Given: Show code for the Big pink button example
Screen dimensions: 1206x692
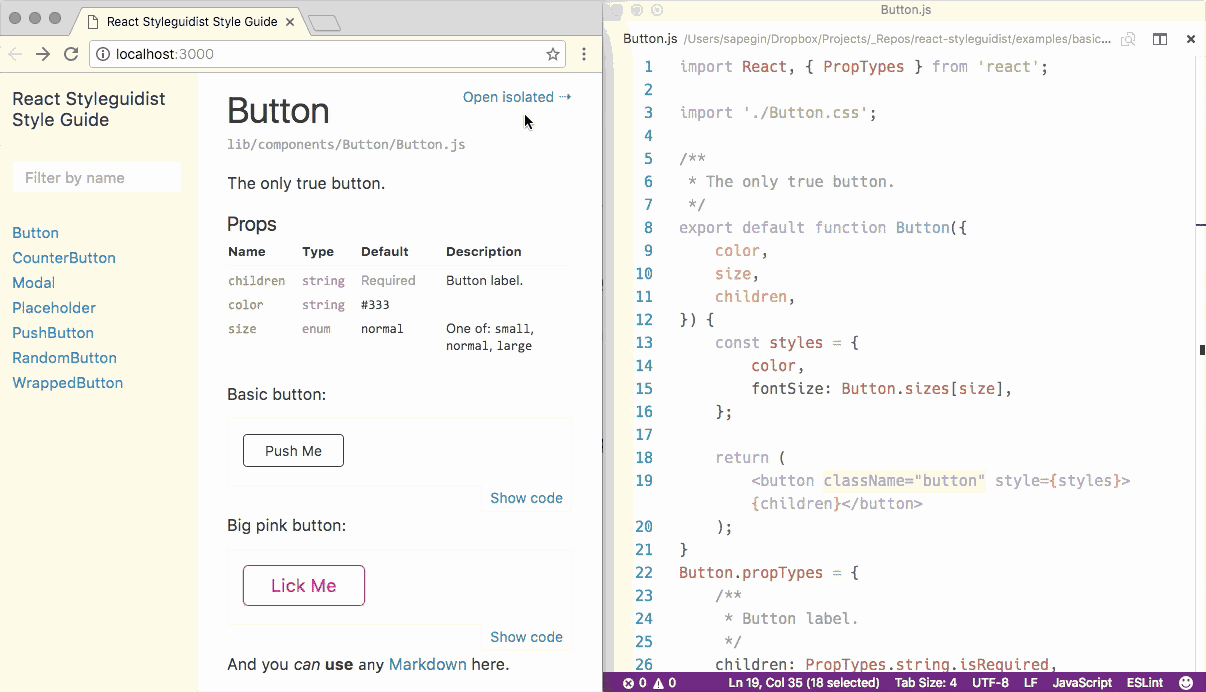Looking at the screenshot, I should (x=526, y=637).
